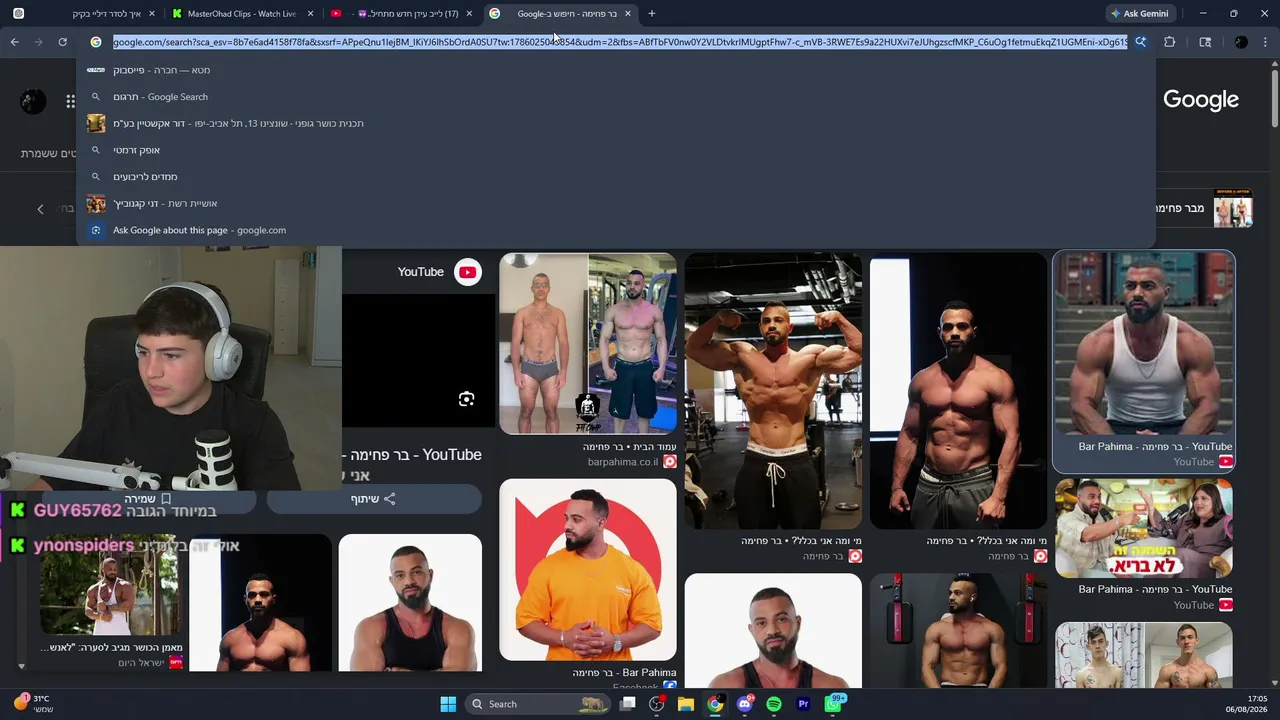Open the weather widget showing 31°C
This screenshot has height=720, width=1280.
click(x=33, y=704)
